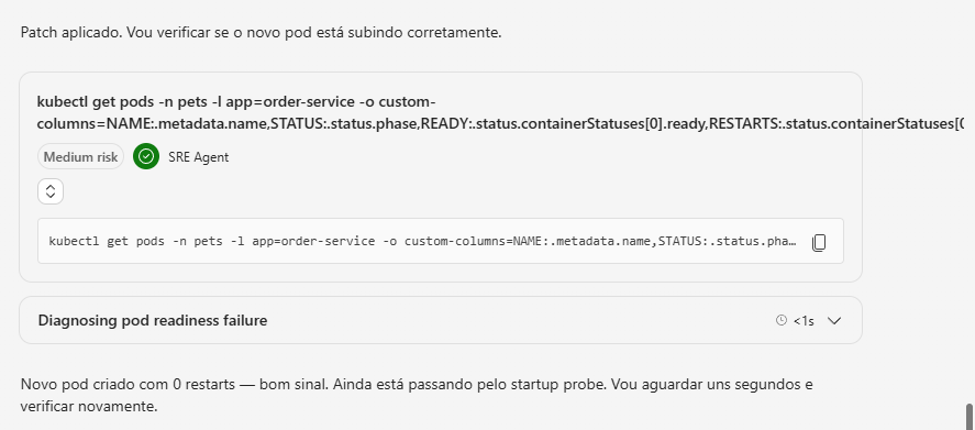Expand the chevron on Diagnosing pod readiness

pos(834,321)
